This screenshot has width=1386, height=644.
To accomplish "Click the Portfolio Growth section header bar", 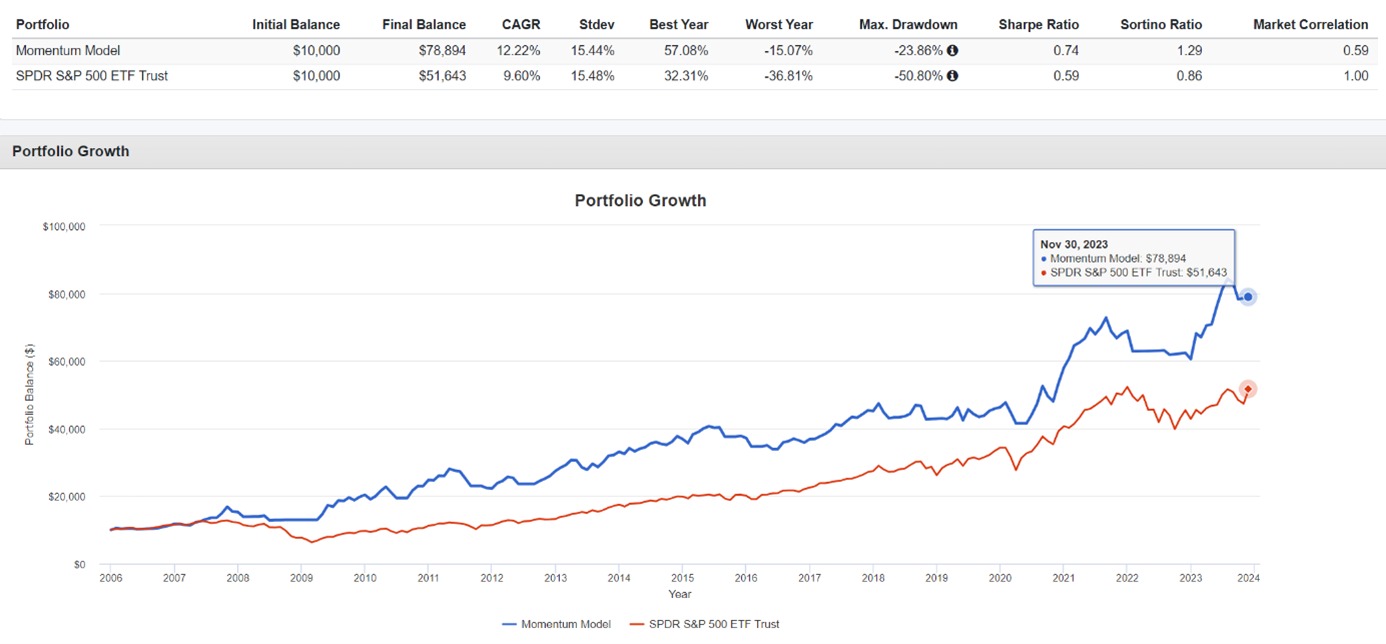I will (x=693, y=152).
